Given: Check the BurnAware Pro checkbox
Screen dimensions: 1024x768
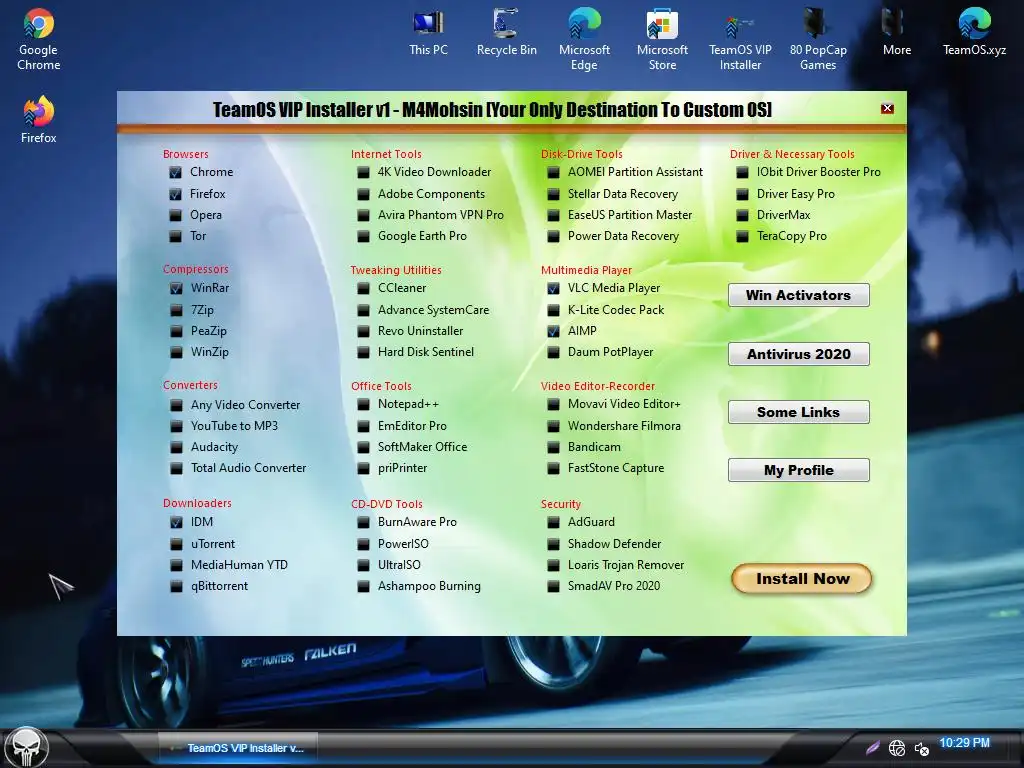Looking at the screenshot, I should pyautogui.click(x=363, y=522).
